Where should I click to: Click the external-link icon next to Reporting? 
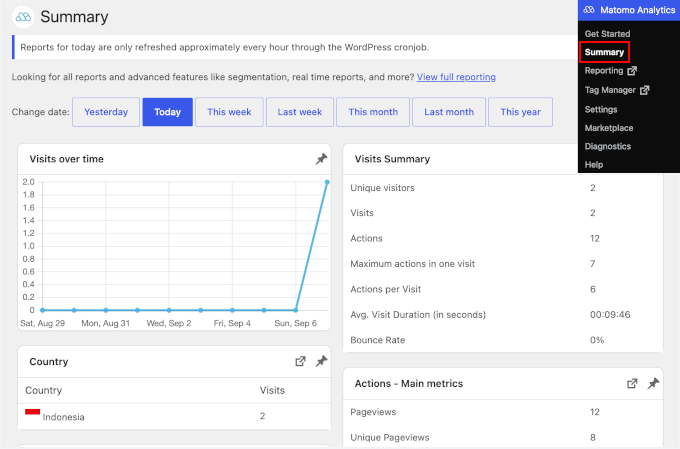point(632,71)
